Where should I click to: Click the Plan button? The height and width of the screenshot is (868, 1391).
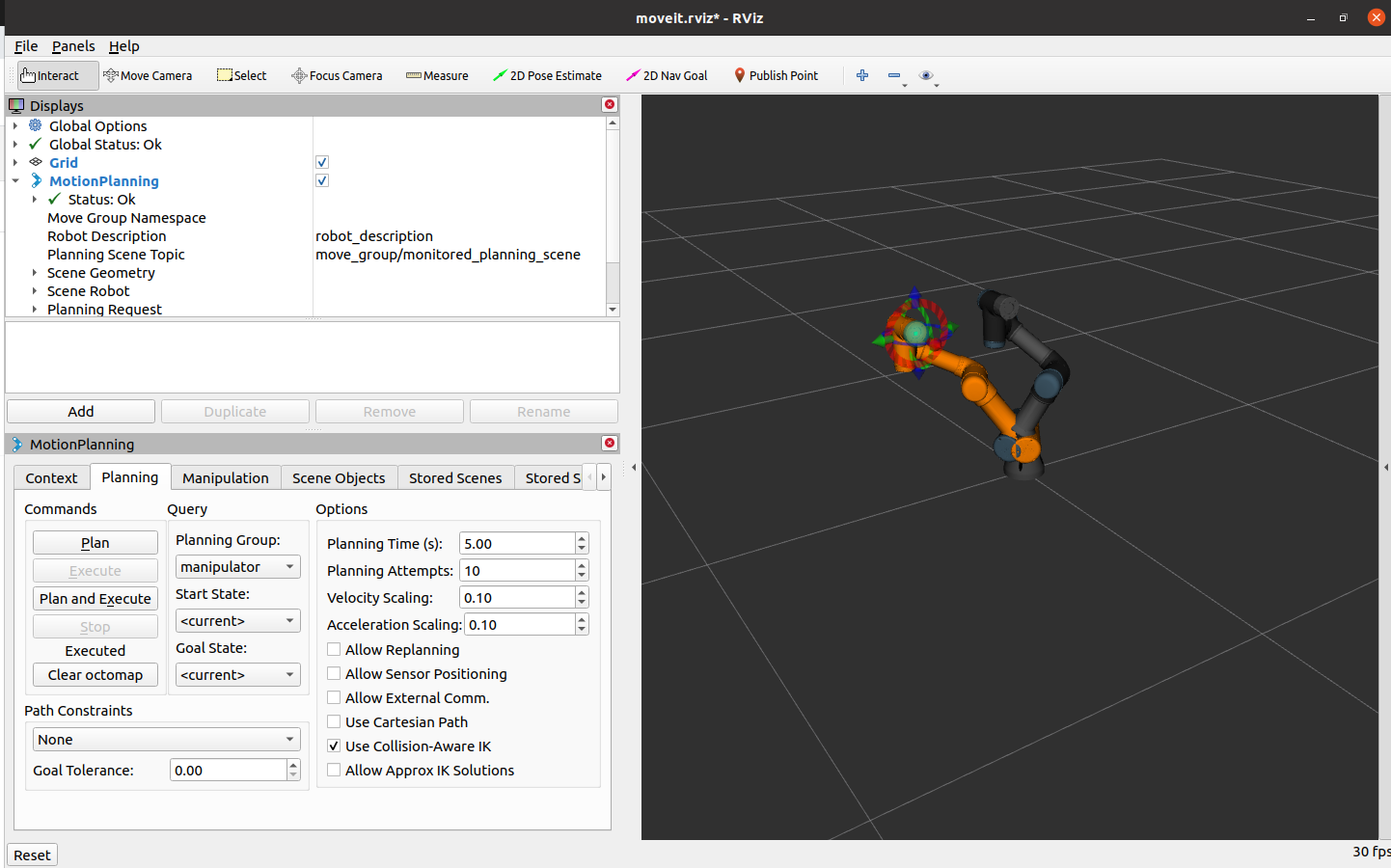tap(95, 542)
